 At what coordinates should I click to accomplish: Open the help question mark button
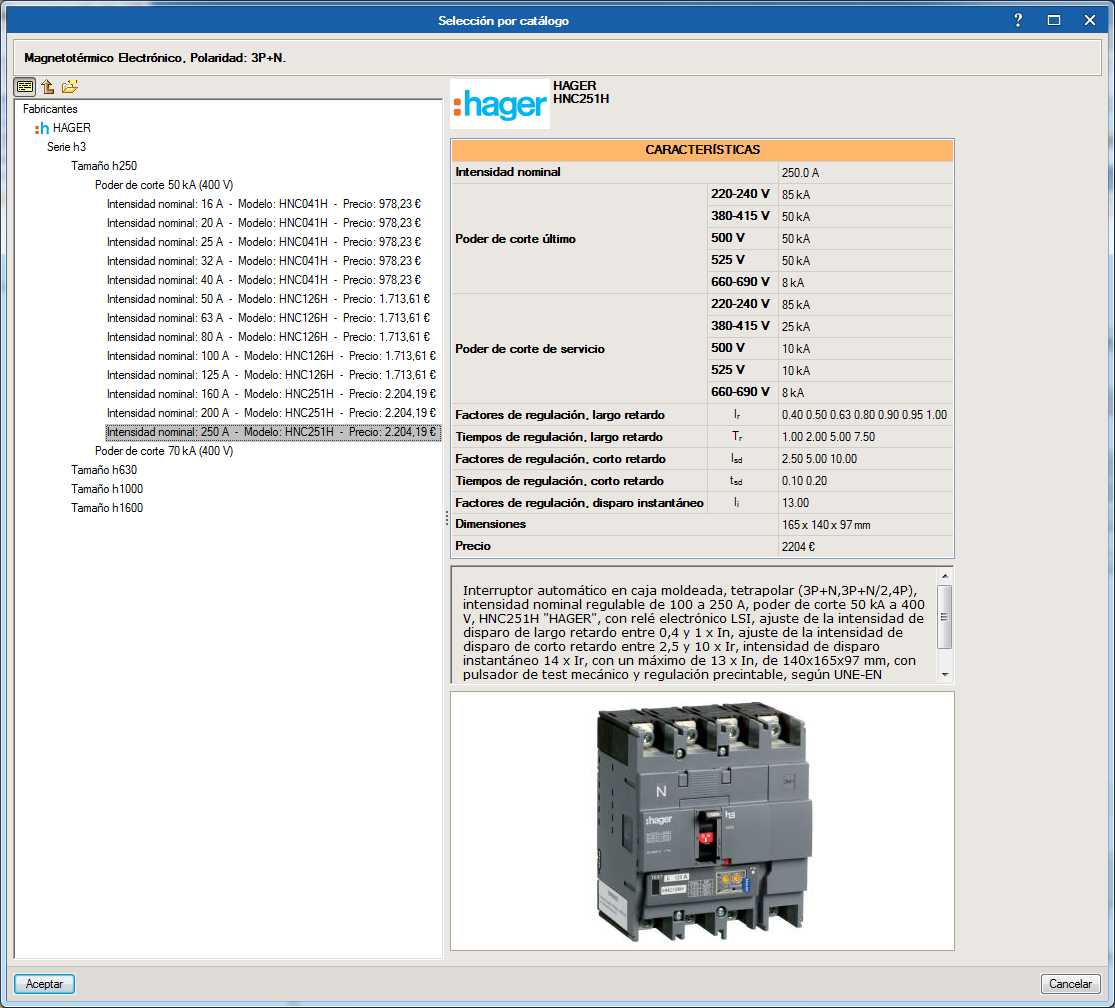[x=1018, y=20]
